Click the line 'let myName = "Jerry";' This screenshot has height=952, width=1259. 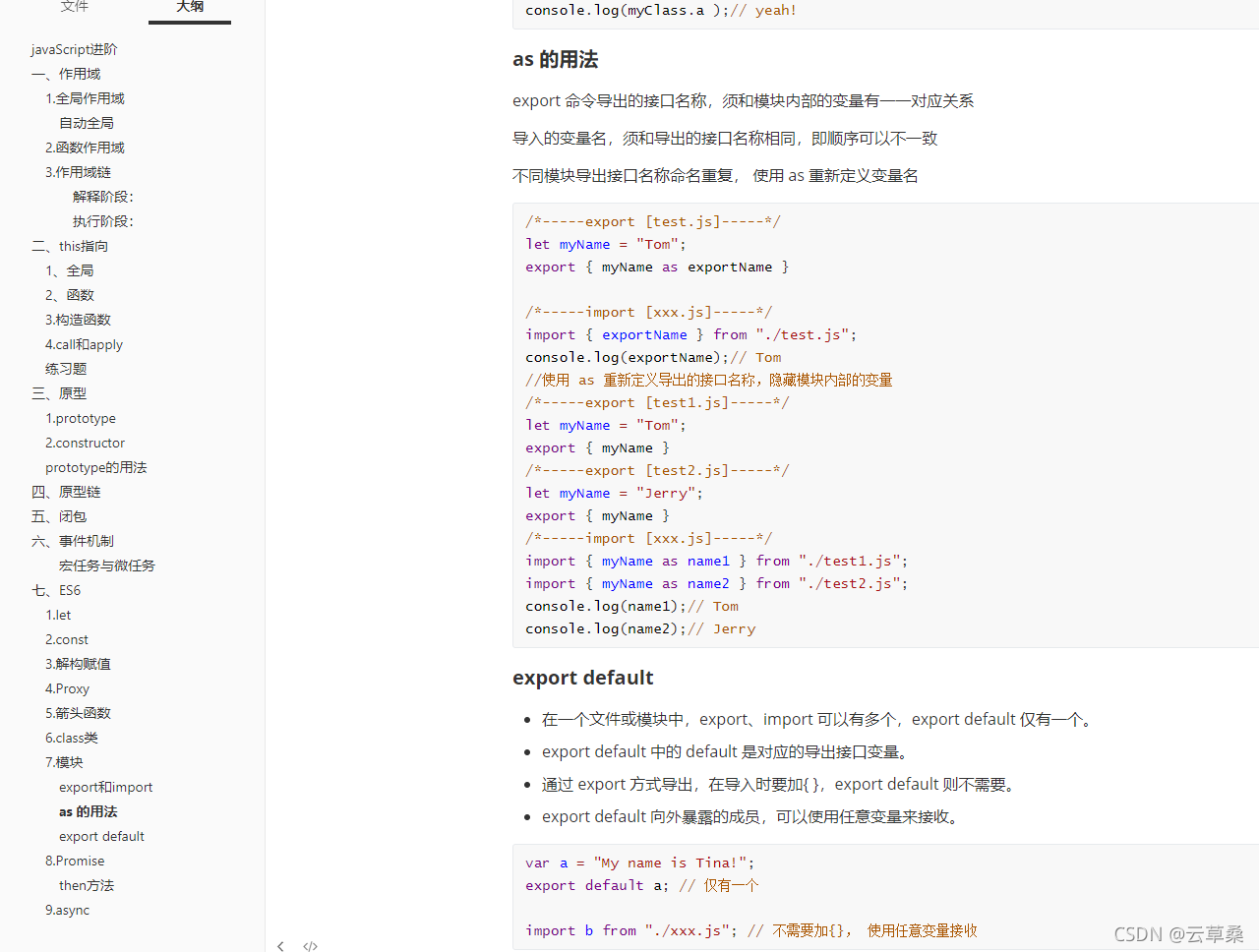tap(614, 493)
